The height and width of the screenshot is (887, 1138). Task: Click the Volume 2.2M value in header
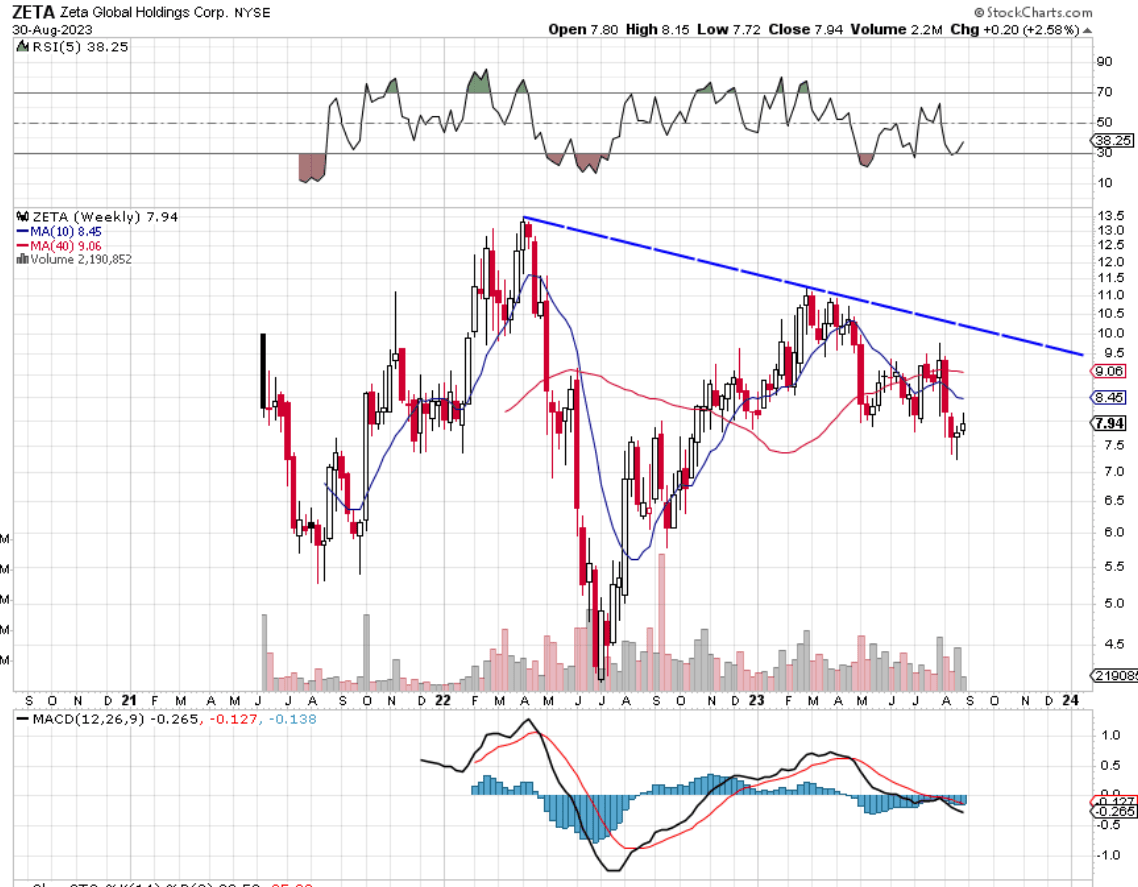[896, 30]
